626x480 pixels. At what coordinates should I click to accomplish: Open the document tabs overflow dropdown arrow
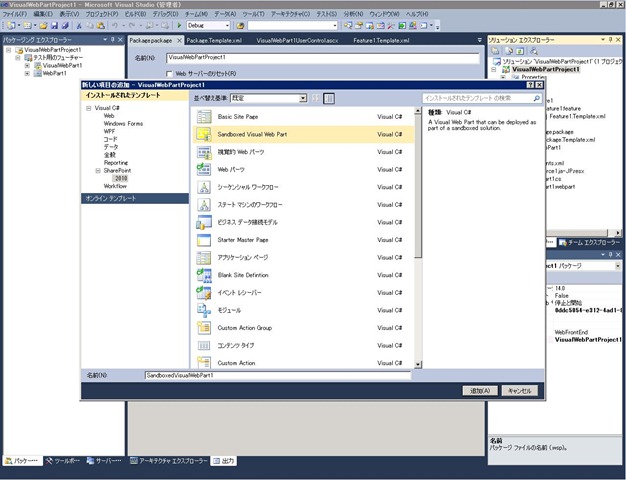pyautogui.click(x=479, y=40)
